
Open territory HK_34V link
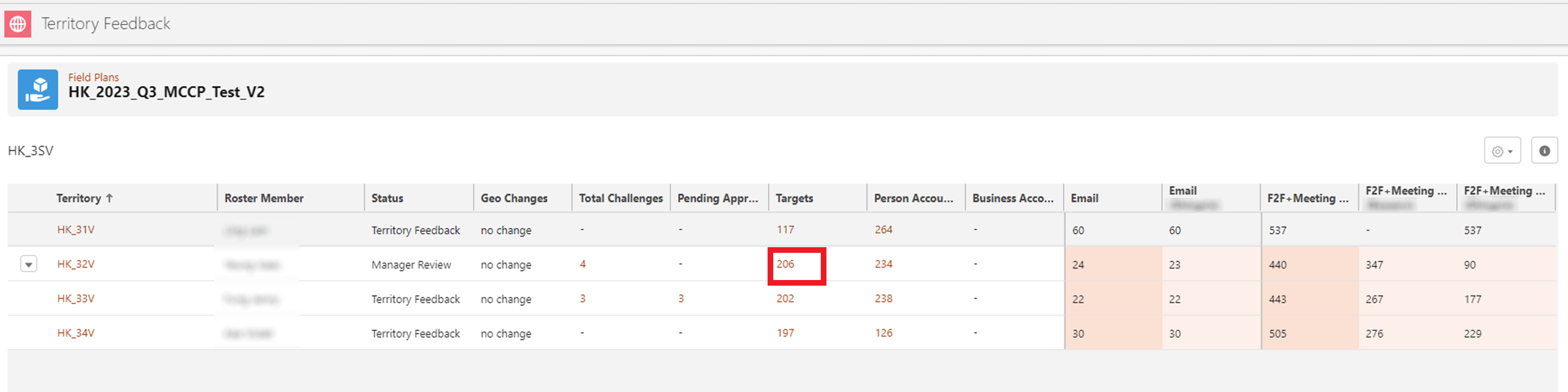[75, 334]
